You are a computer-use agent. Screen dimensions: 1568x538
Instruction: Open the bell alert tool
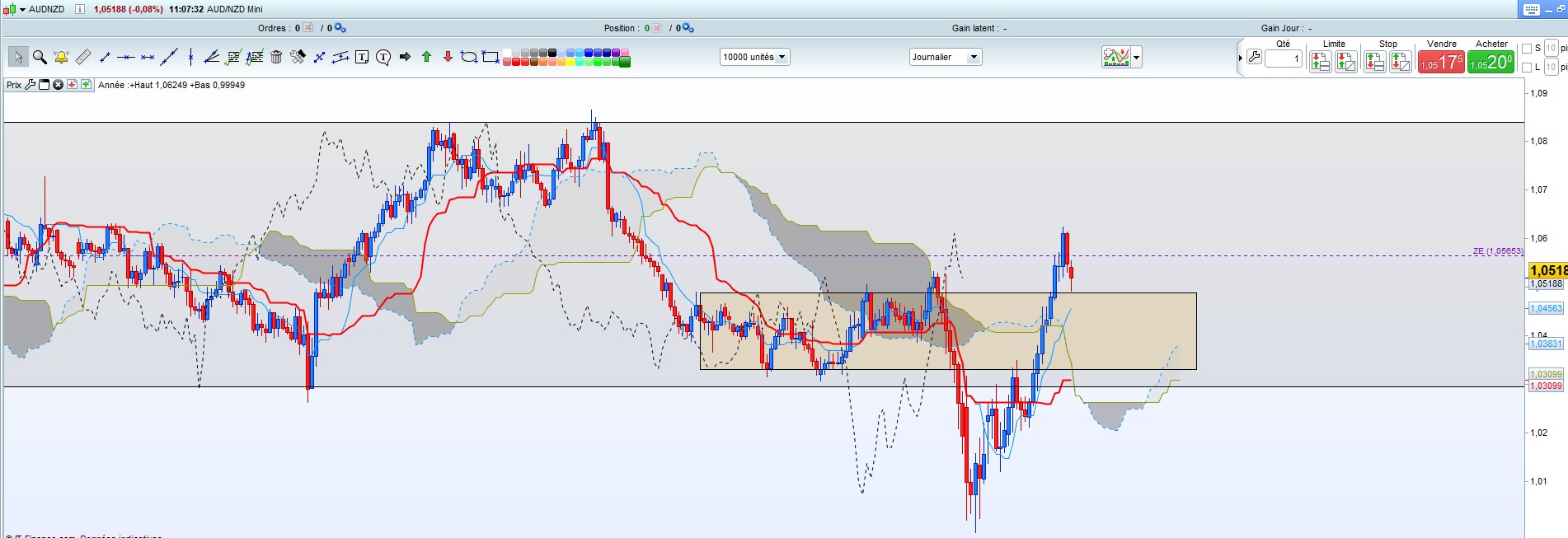pyautogui.click(x=61, y=57)
